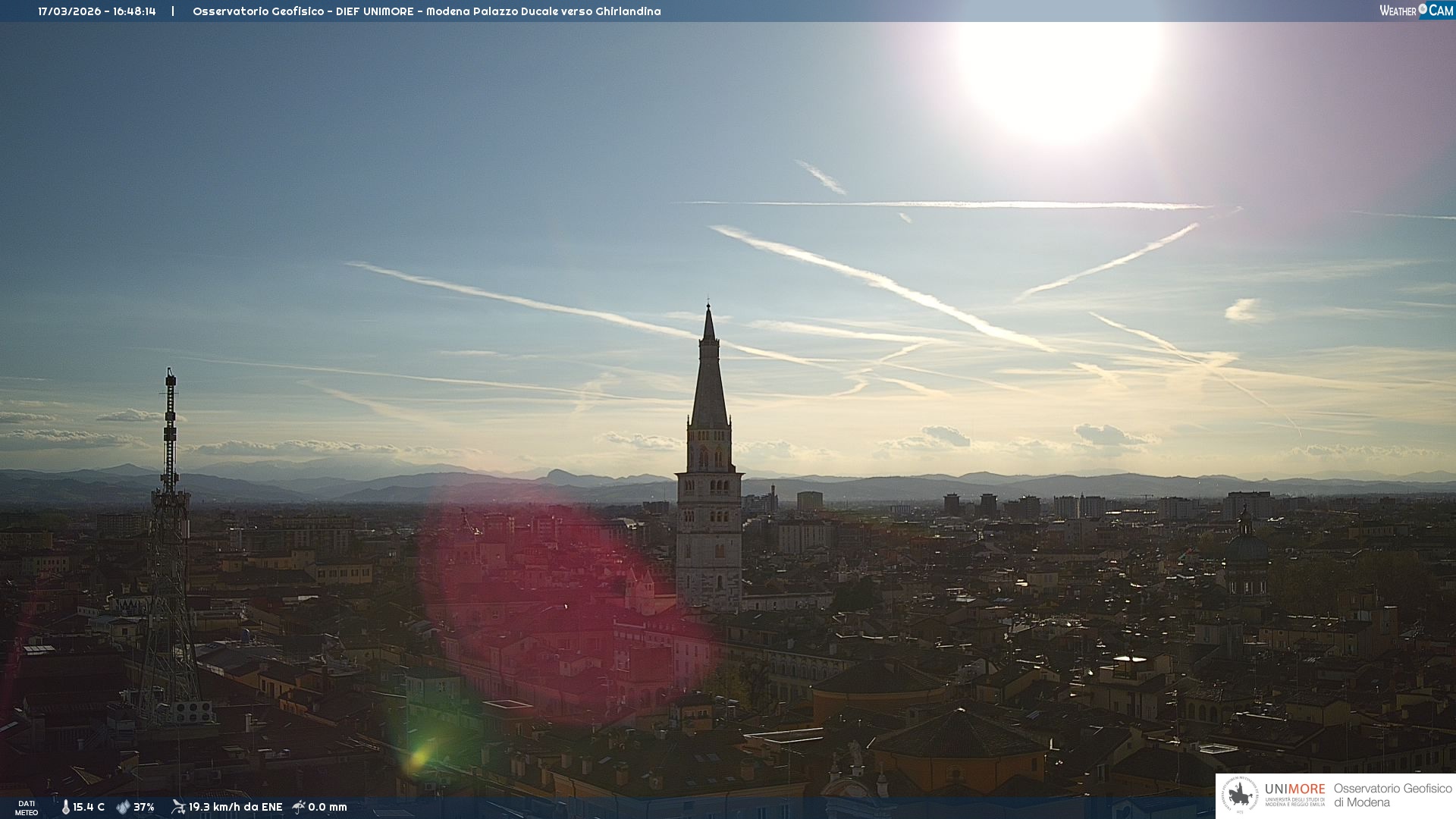The width and height of the screenshot is (1456, 819).
Task: Click the 19.3 km/h da ENE reading
Action: [x=235, y=807]
